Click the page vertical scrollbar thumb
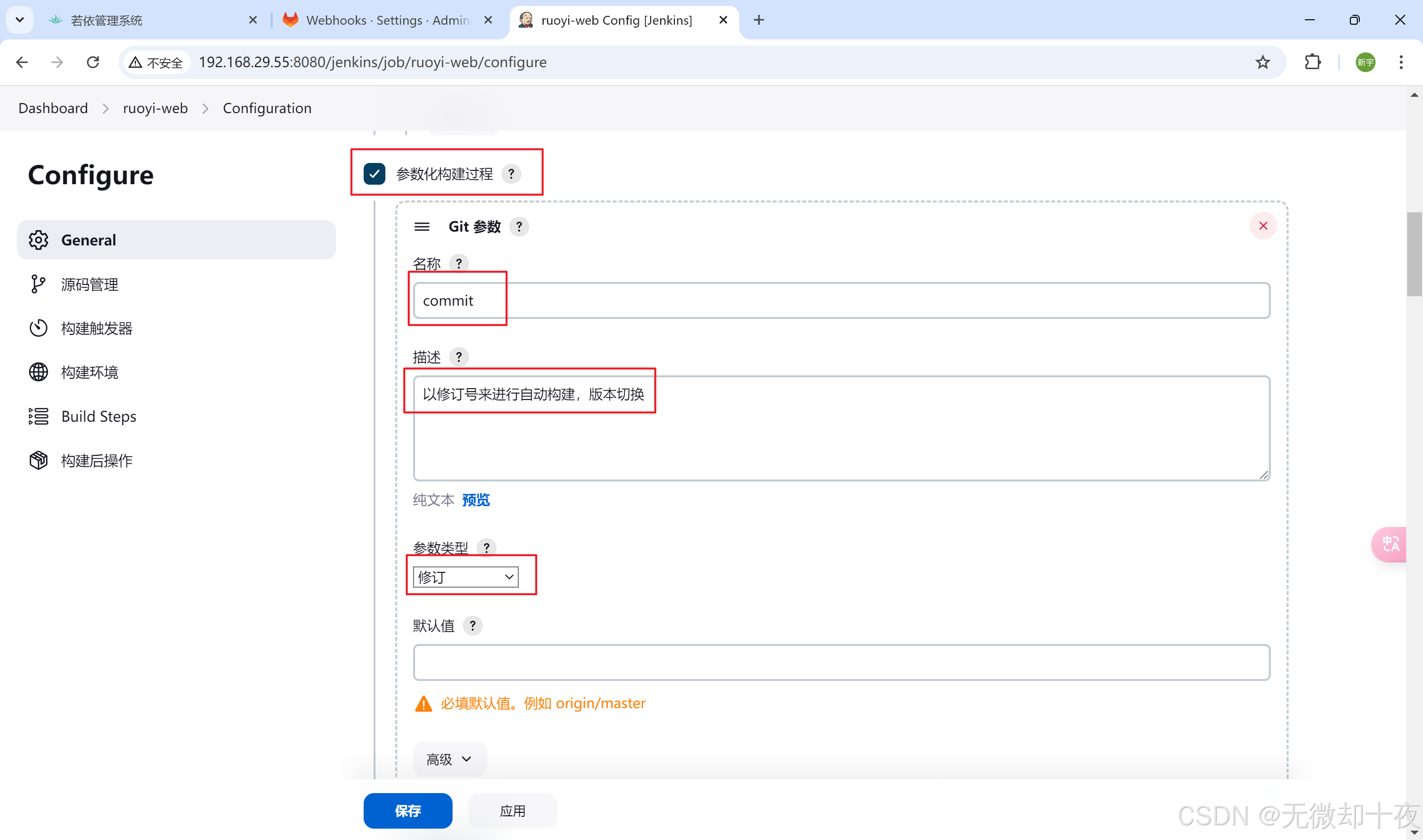The width and height of the screenshot is (1423, 840). pos(1414,254)
